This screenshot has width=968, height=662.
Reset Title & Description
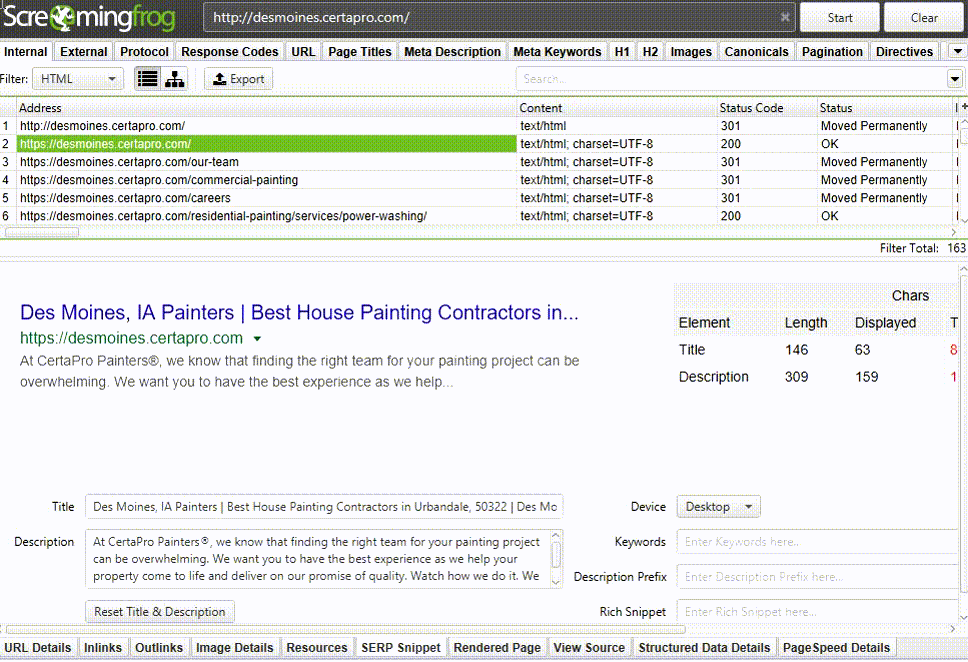click(160, 611)
